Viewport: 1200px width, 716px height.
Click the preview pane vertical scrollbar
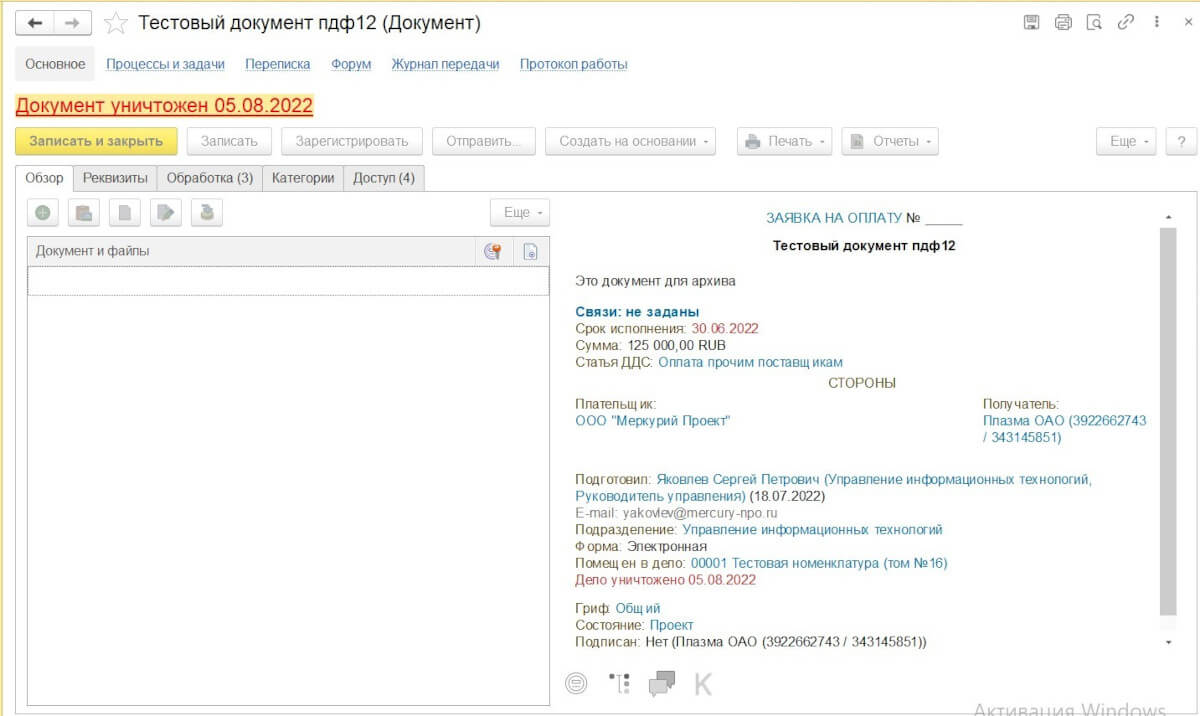pos(1168,420)
